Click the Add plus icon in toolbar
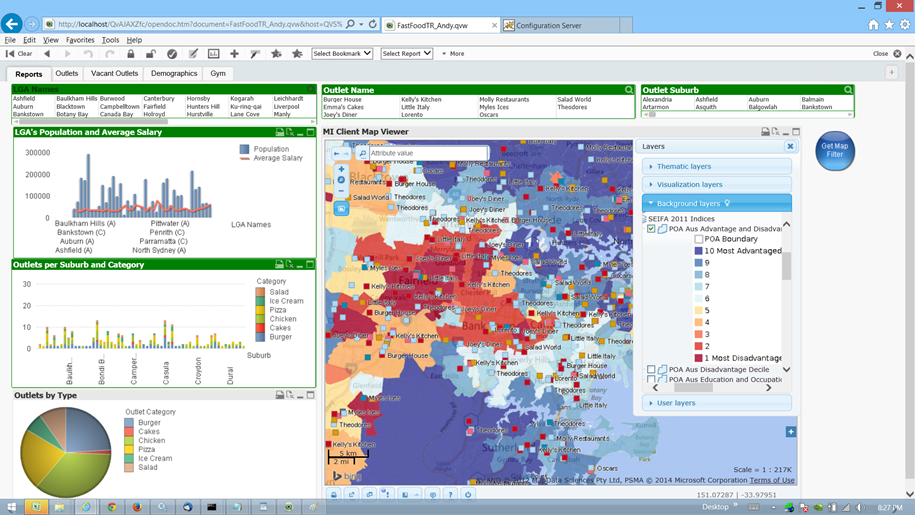 click(235, 54)
